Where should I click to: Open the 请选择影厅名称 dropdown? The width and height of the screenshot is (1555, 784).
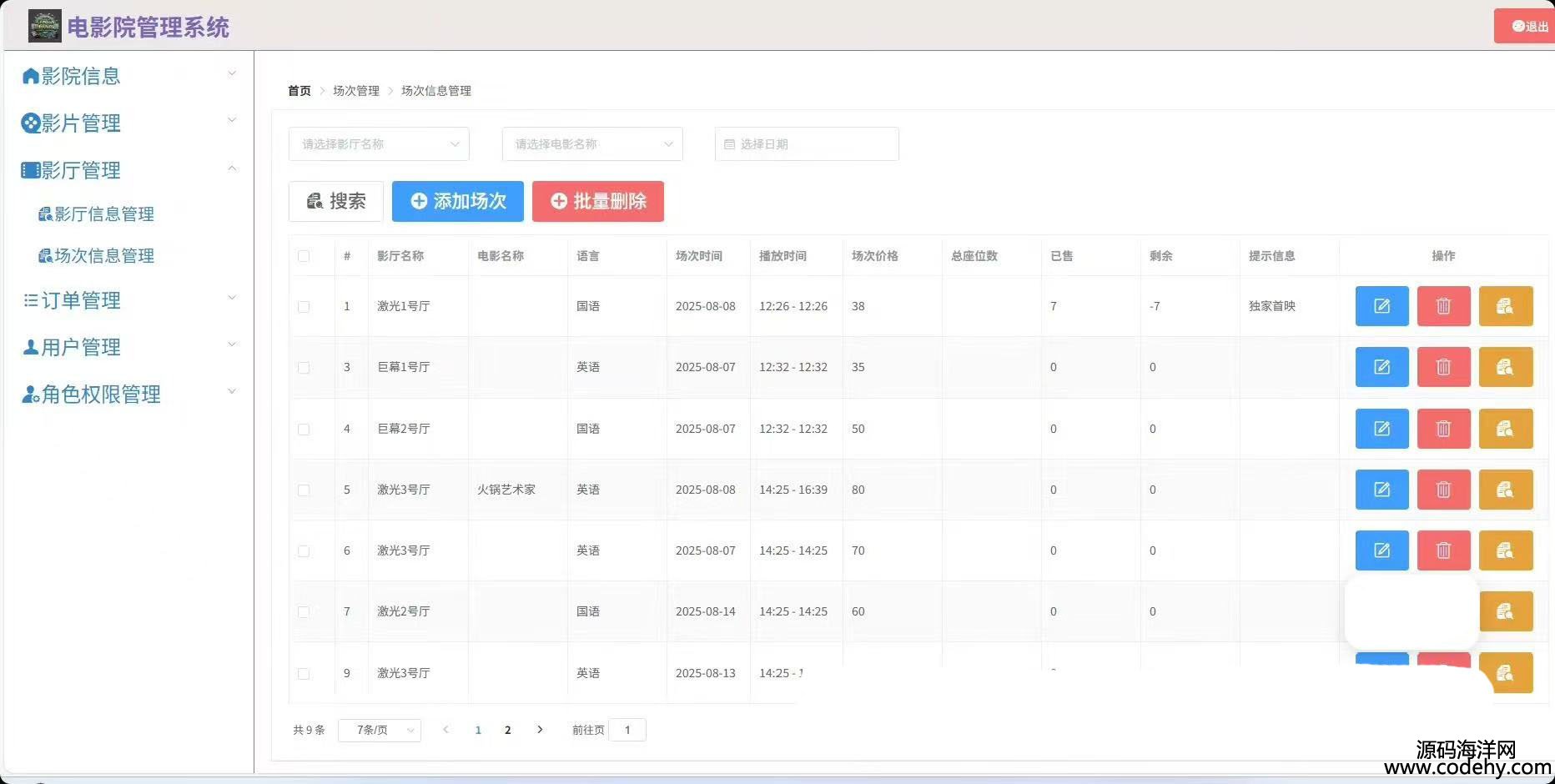(379, 144)
